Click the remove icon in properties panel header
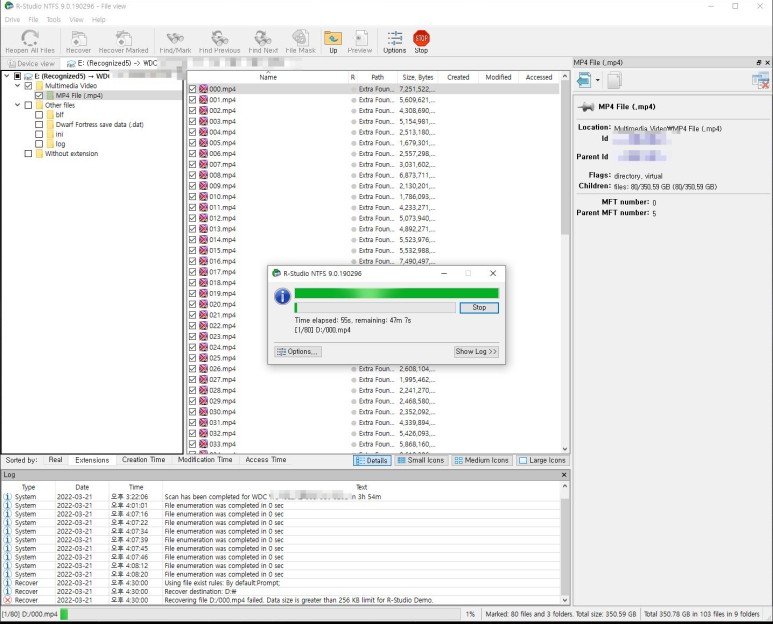773x624 pixels. click(x=760, y=80)
